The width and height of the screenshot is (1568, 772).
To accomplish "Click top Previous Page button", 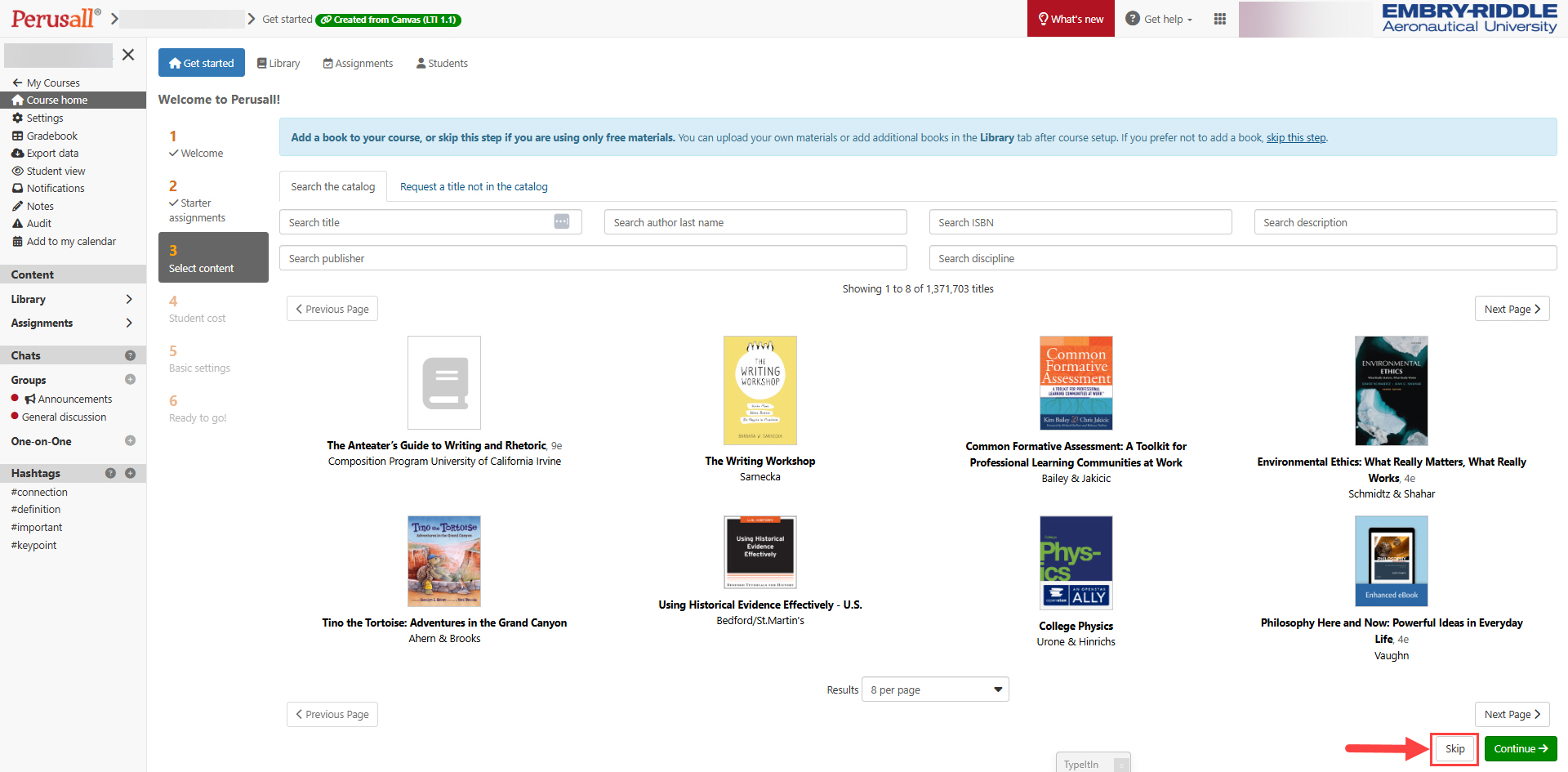I will pos(332,309).
